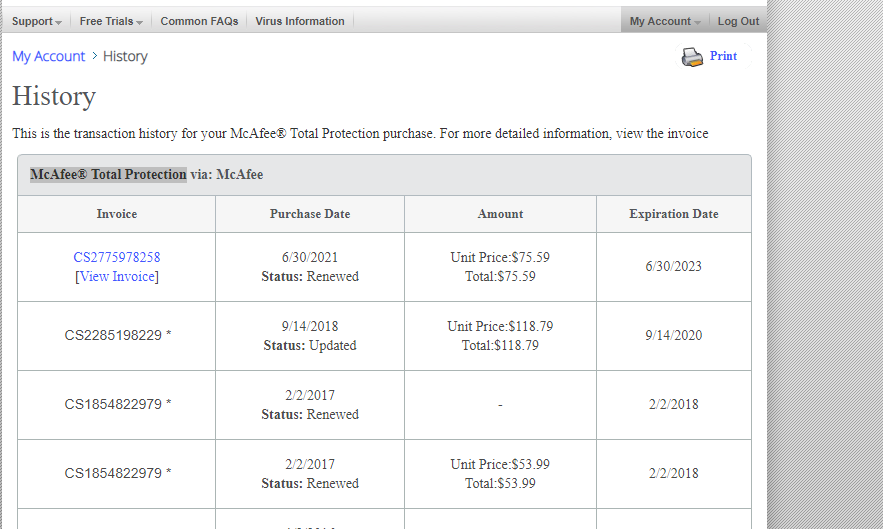Select Total $75.59 text
The width and height of the screenshot is (883, 529).
pyautogui.click(x=500, y=277)
